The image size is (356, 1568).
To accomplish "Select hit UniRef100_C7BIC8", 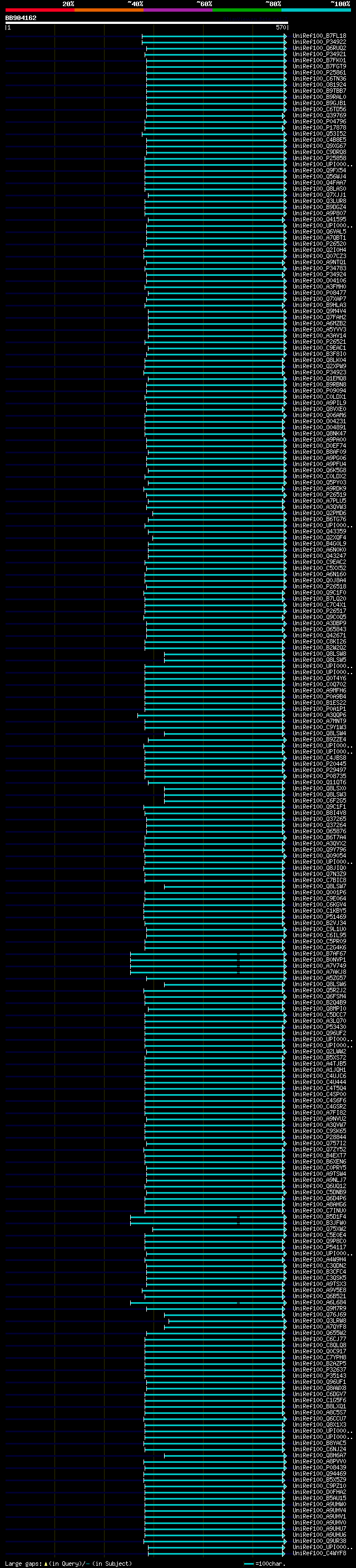I will (x=319, y=880).
